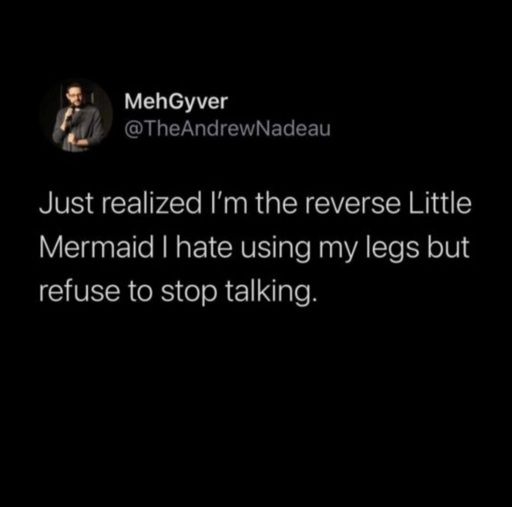The image size is (512, 507).
Task: Click the word "realized" in the tweet
Action: [149, 203]
